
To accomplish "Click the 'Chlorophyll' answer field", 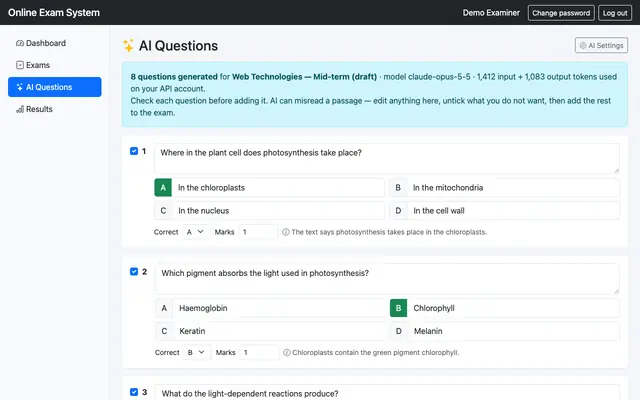I will pyautogui.click(x=513, y=308).
